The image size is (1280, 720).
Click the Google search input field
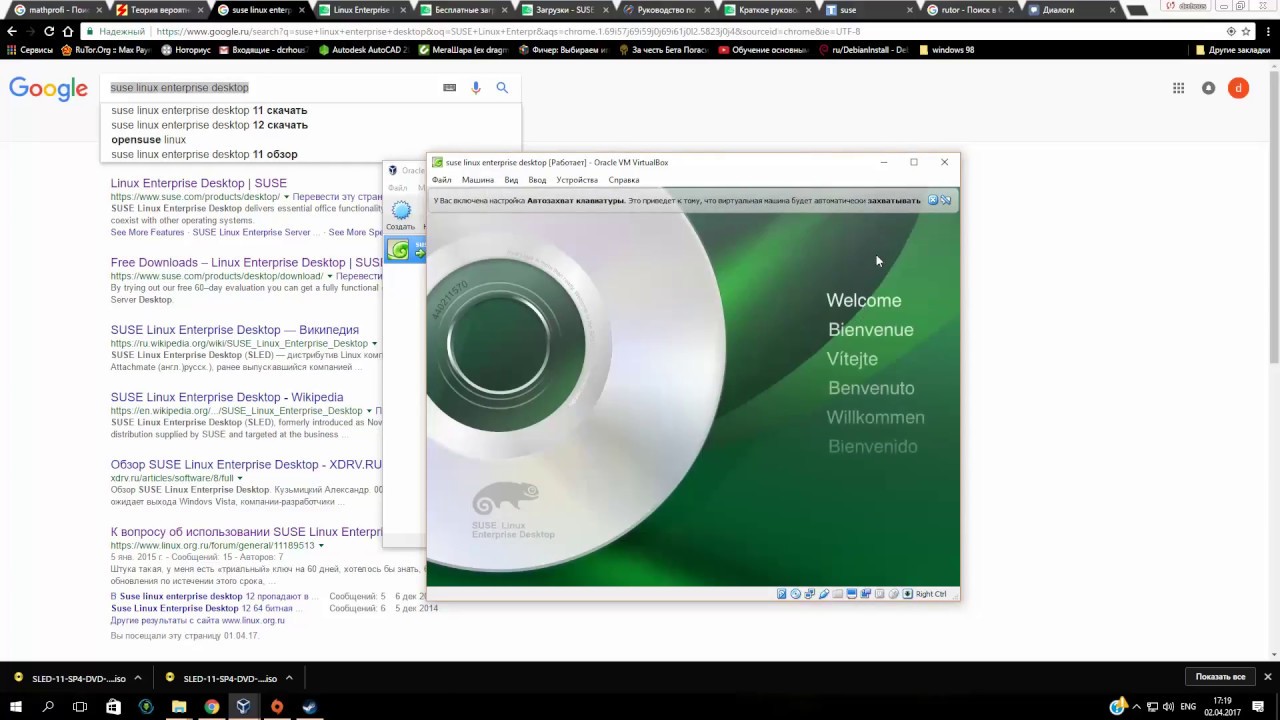271,88
